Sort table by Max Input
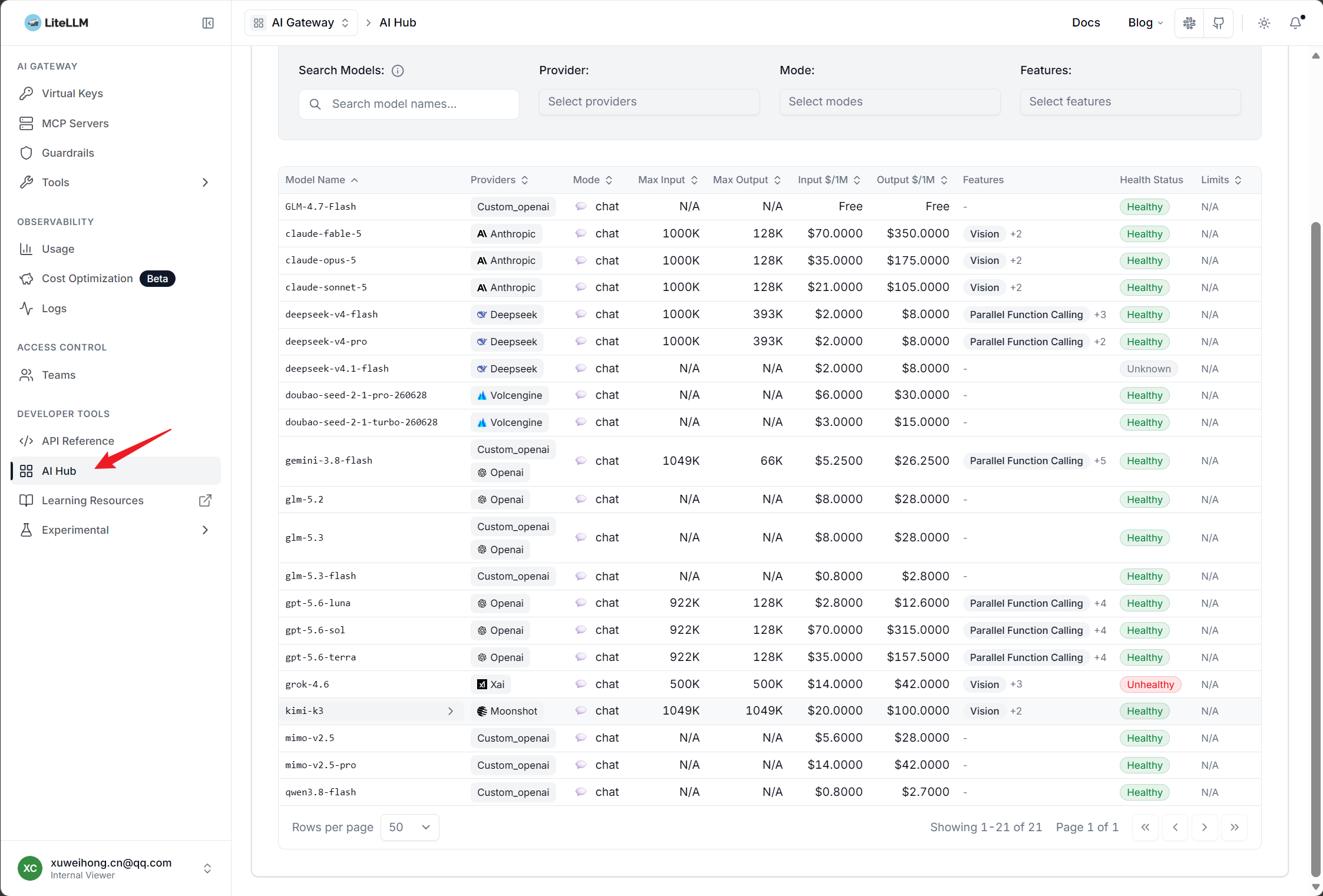 point(668,180)
